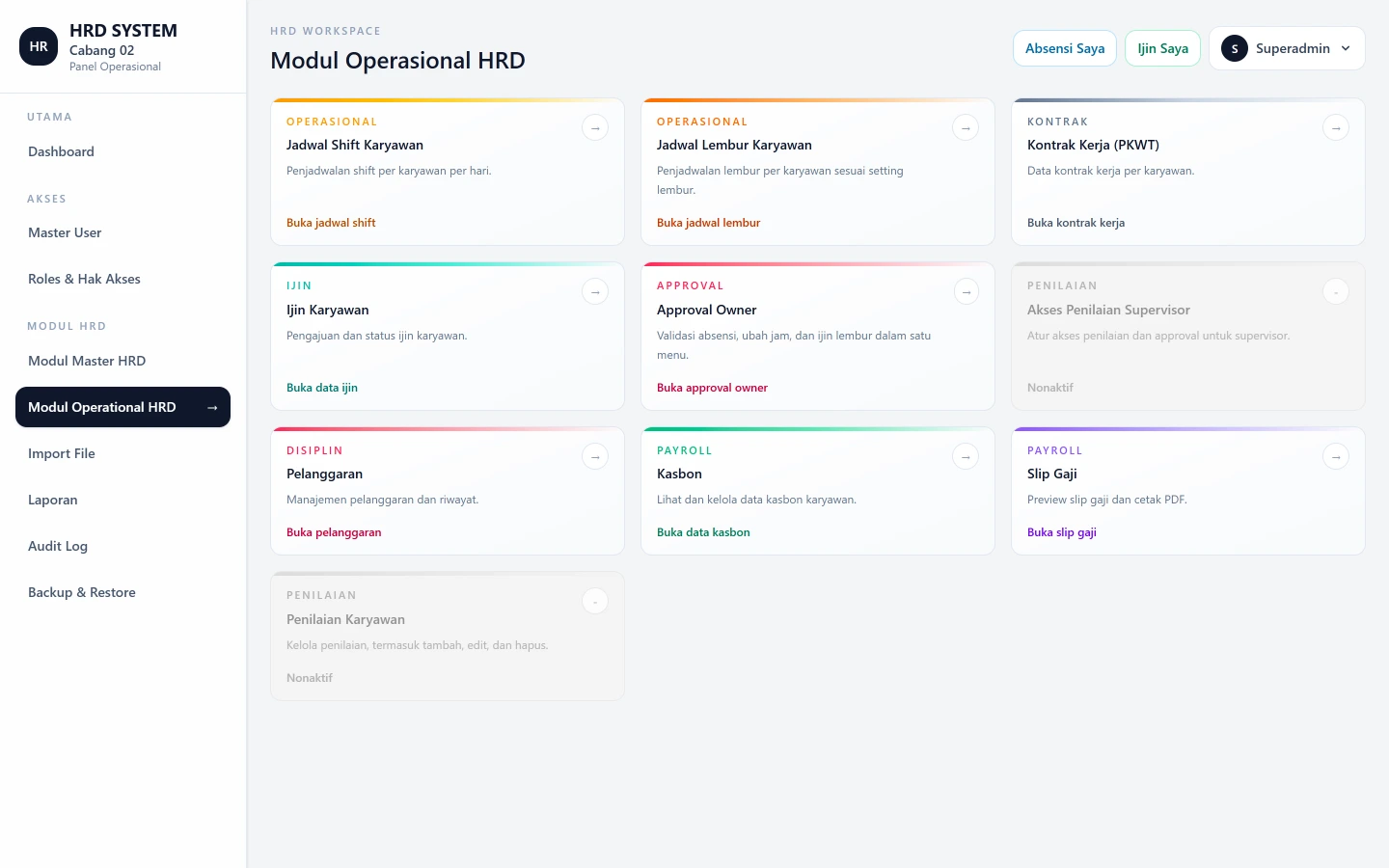The height and width of the screenshot is (868, 1389).
Task: Expand the Superadmin dropdown chevron
Action: tap(1346, 48)
